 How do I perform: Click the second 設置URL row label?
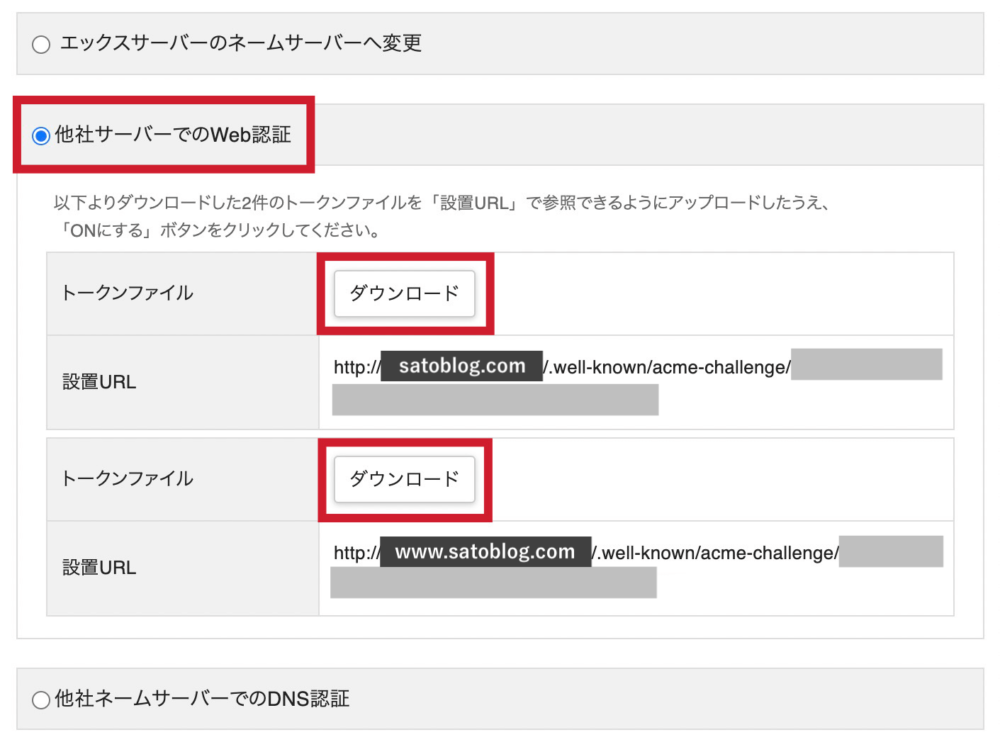click(x=97, y=566)
